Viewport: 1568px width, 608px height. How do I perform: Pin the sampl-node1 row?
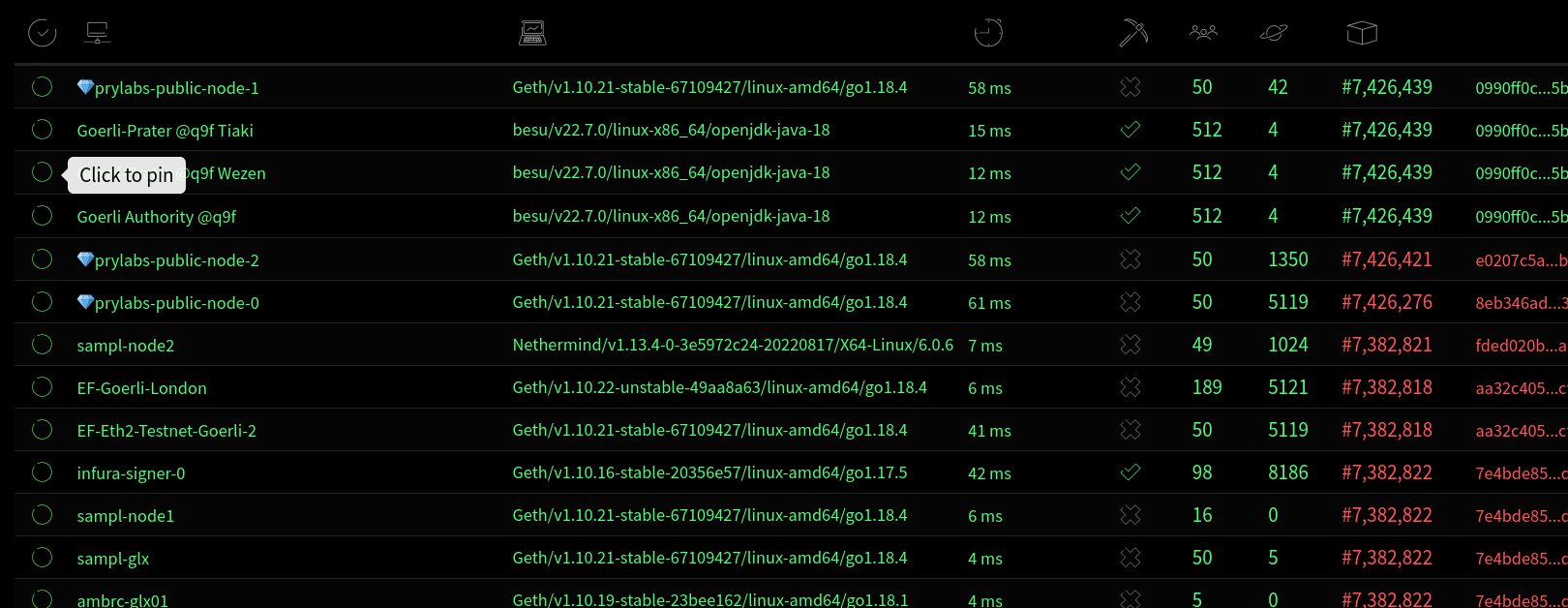click(x=42, y=515)
